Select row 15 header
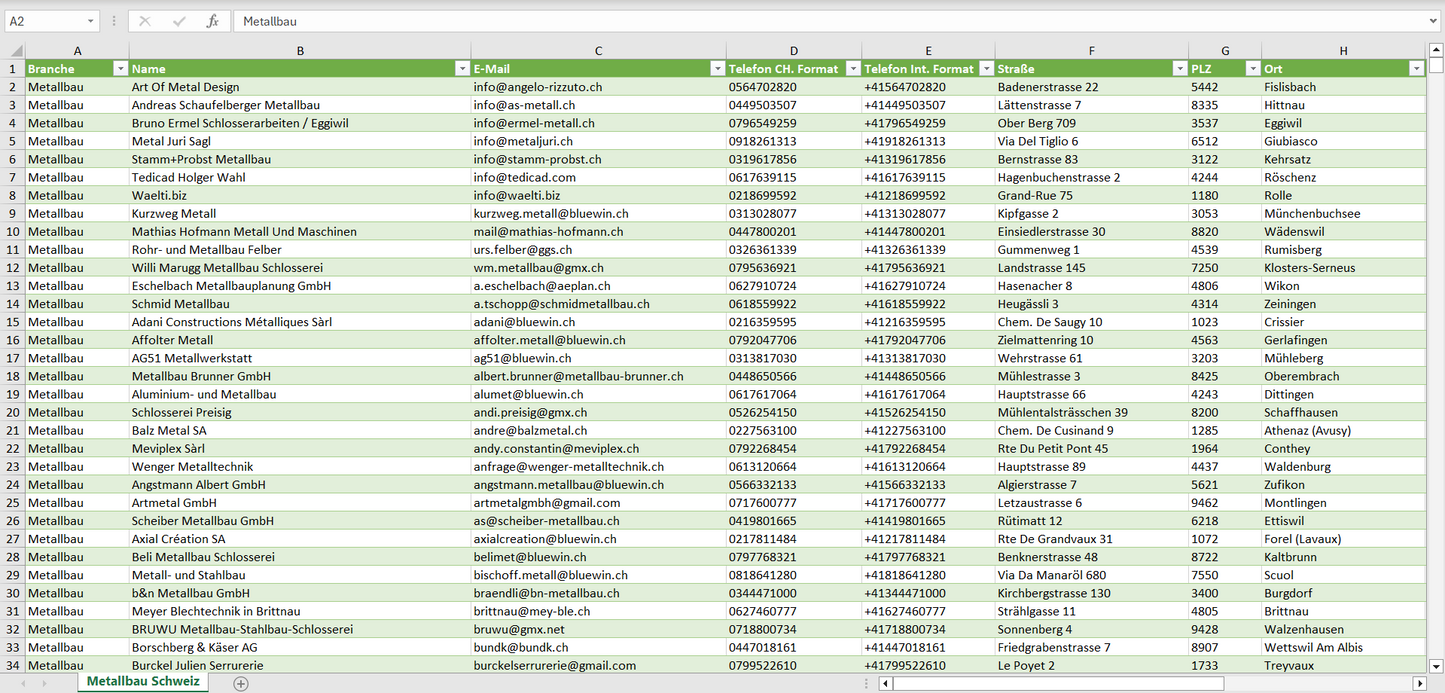The height and width of the screenshot is (693, 1445). (x=12, y=322)
